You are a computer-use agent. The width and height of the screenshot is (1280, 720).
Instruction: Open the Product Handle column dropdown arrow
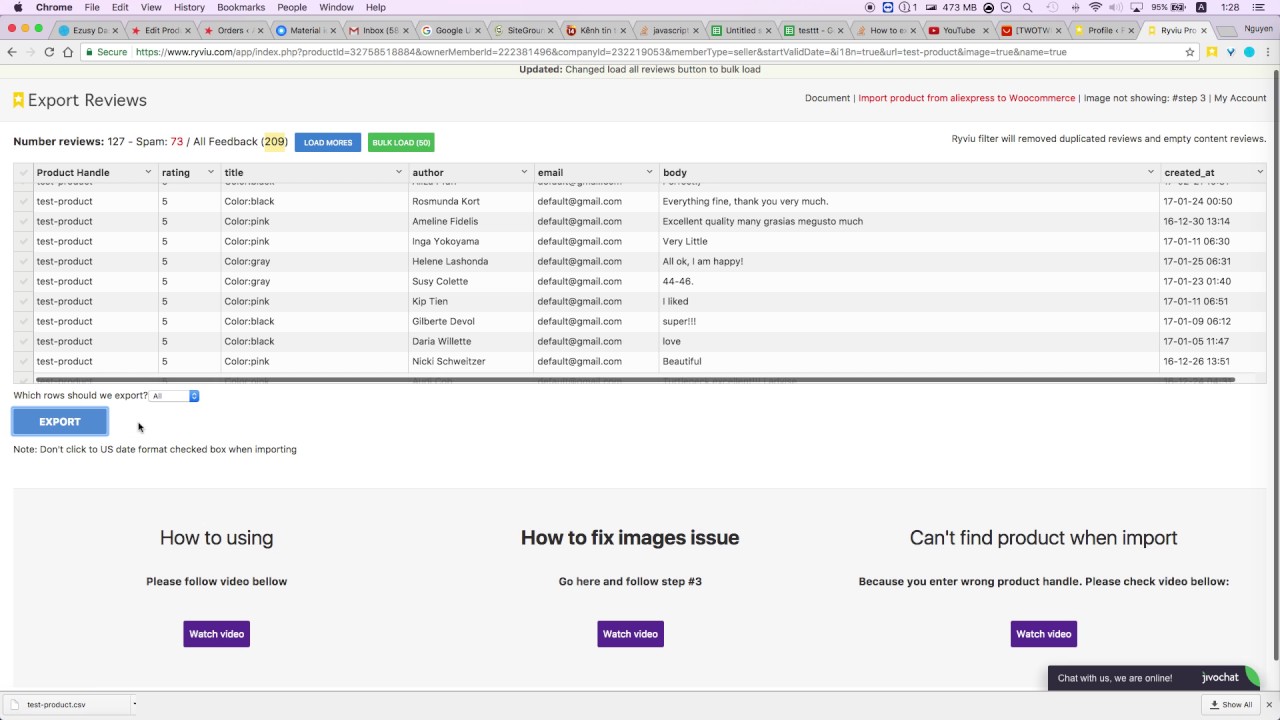click(x=148, y=173)
